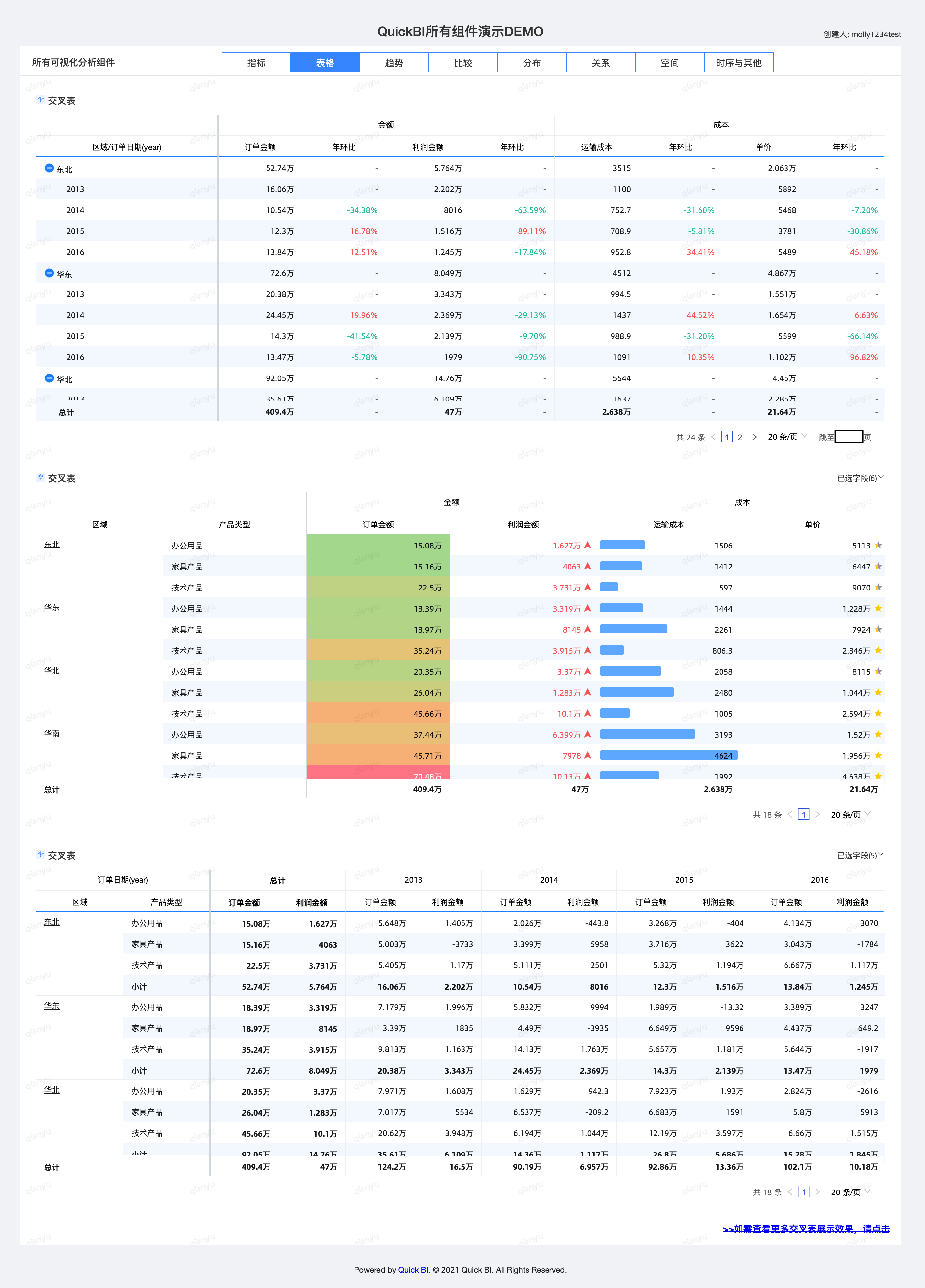Click the star icon next to 9070
Viewport: 925px width, 1288px height.
(x=878, y=587)
